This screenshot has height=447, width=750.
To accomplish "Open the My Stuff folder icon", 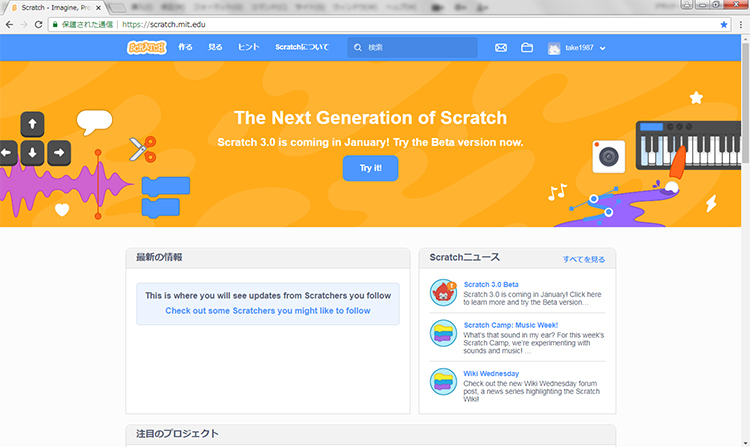I will 527,47.
